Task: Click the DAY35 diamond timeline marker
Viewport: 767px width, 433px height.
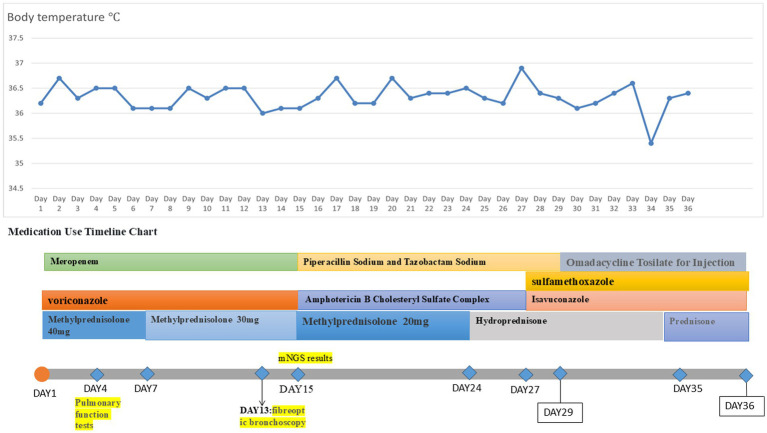Action: point(679,375)
